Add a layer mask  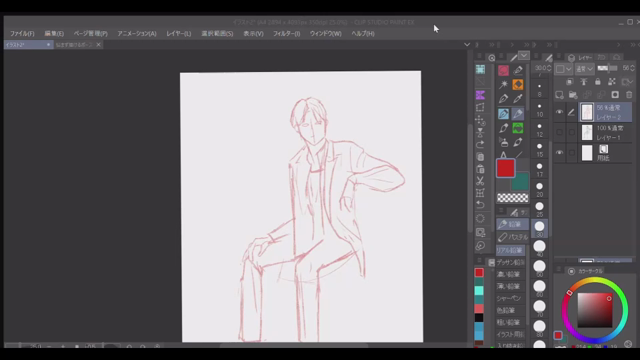(615, 95)
